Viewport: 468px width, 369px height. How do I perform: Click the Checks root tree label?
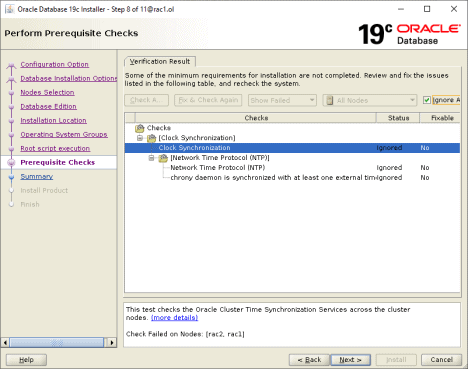point(159,128)
